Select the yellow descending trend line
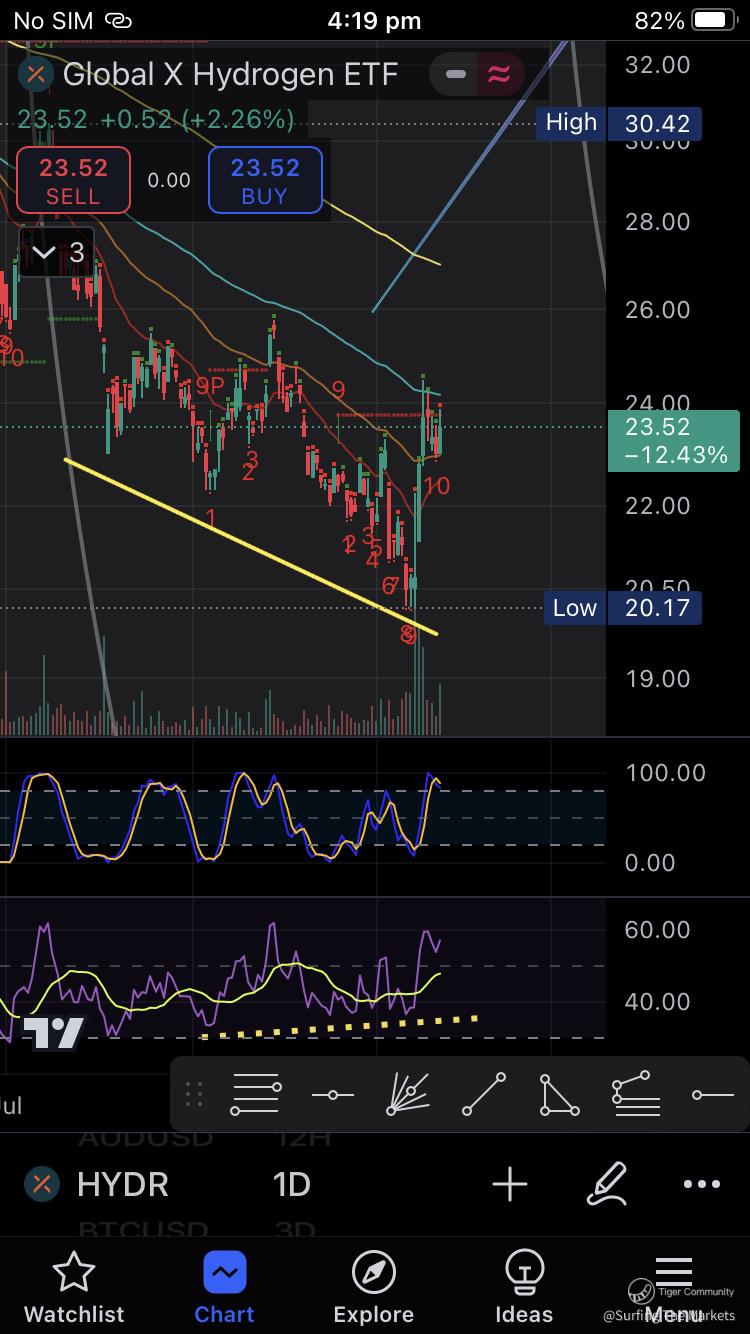The image size is (750, 1334). coord(250,545)
